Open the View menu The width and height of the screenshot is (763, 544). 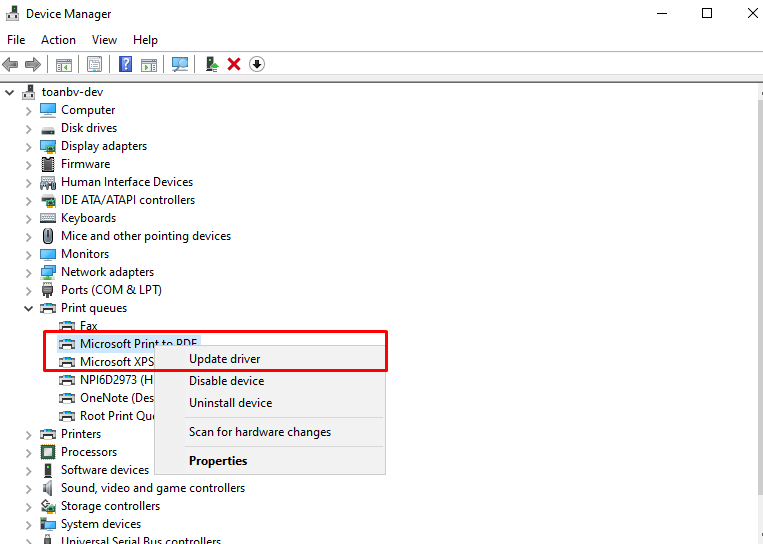click(x=104, y=40)
